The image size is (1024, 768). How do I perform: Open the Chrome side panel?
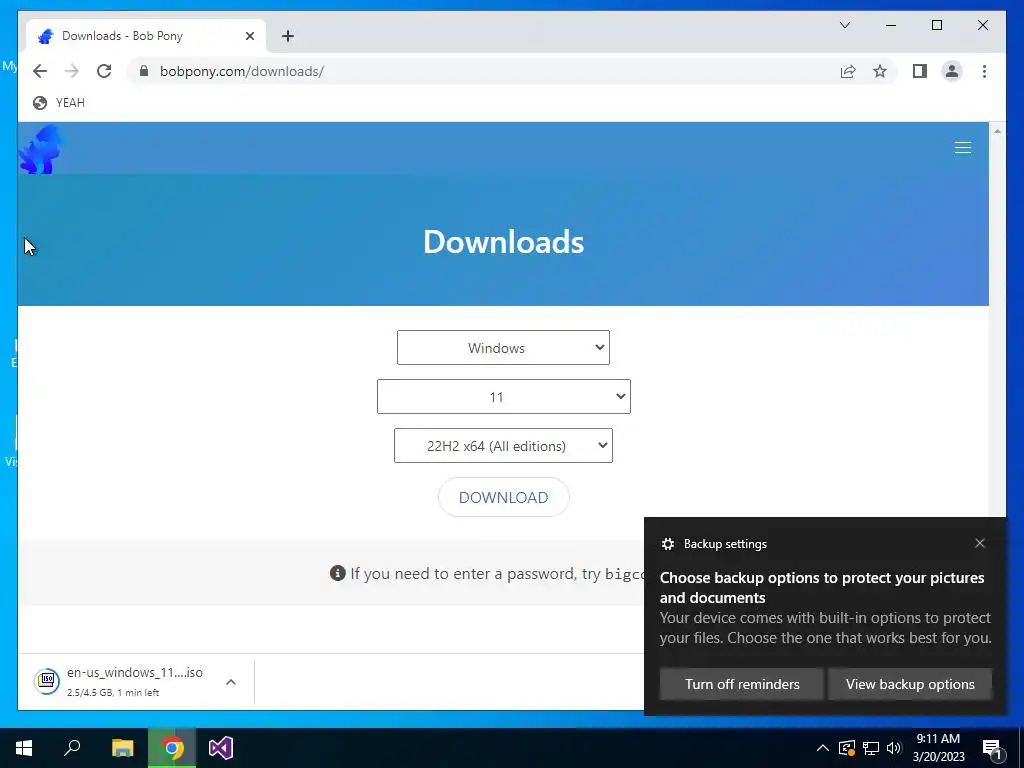point(920,71)
